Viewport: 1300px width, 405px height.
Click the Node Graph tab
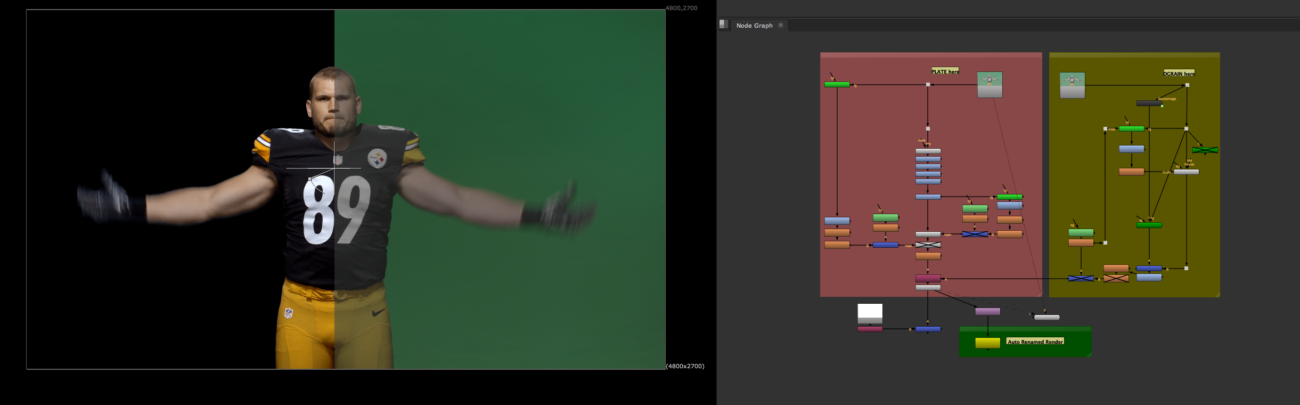(x=754, y=25)
